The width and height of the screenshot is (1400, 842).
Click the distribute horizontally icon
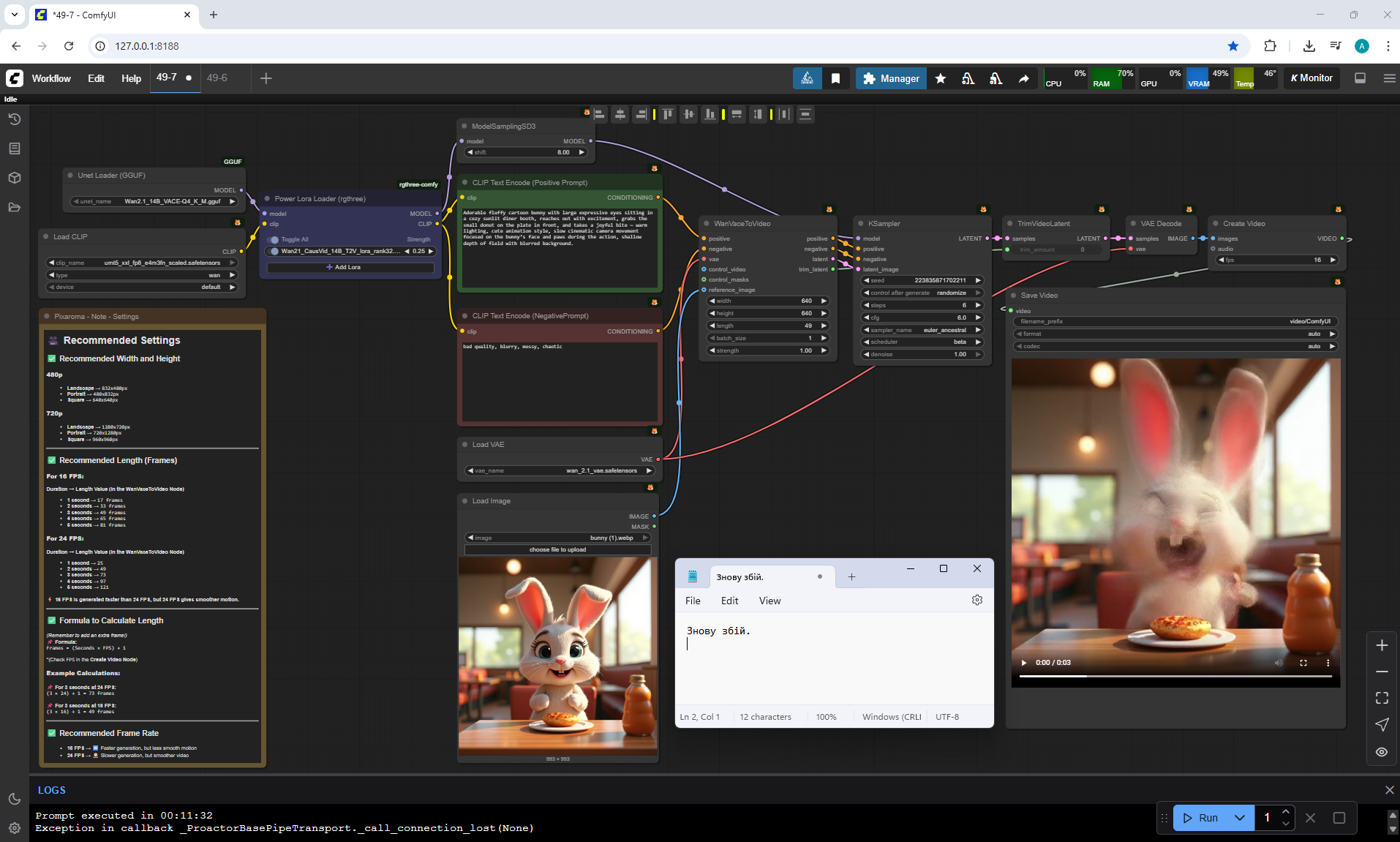(x=784, y=114)
